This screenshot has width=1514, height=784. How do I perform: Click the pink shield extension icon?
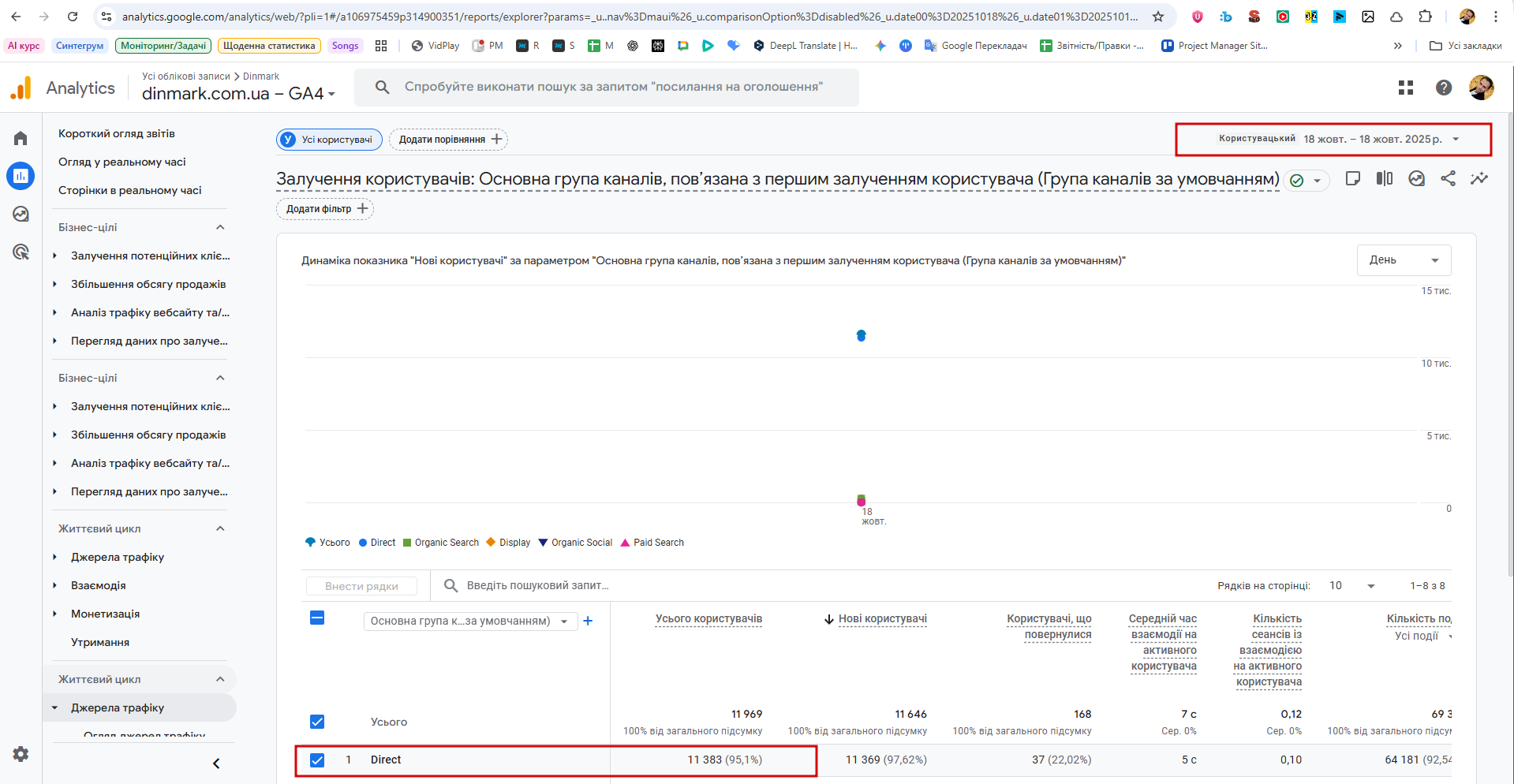click(1198, 17)
